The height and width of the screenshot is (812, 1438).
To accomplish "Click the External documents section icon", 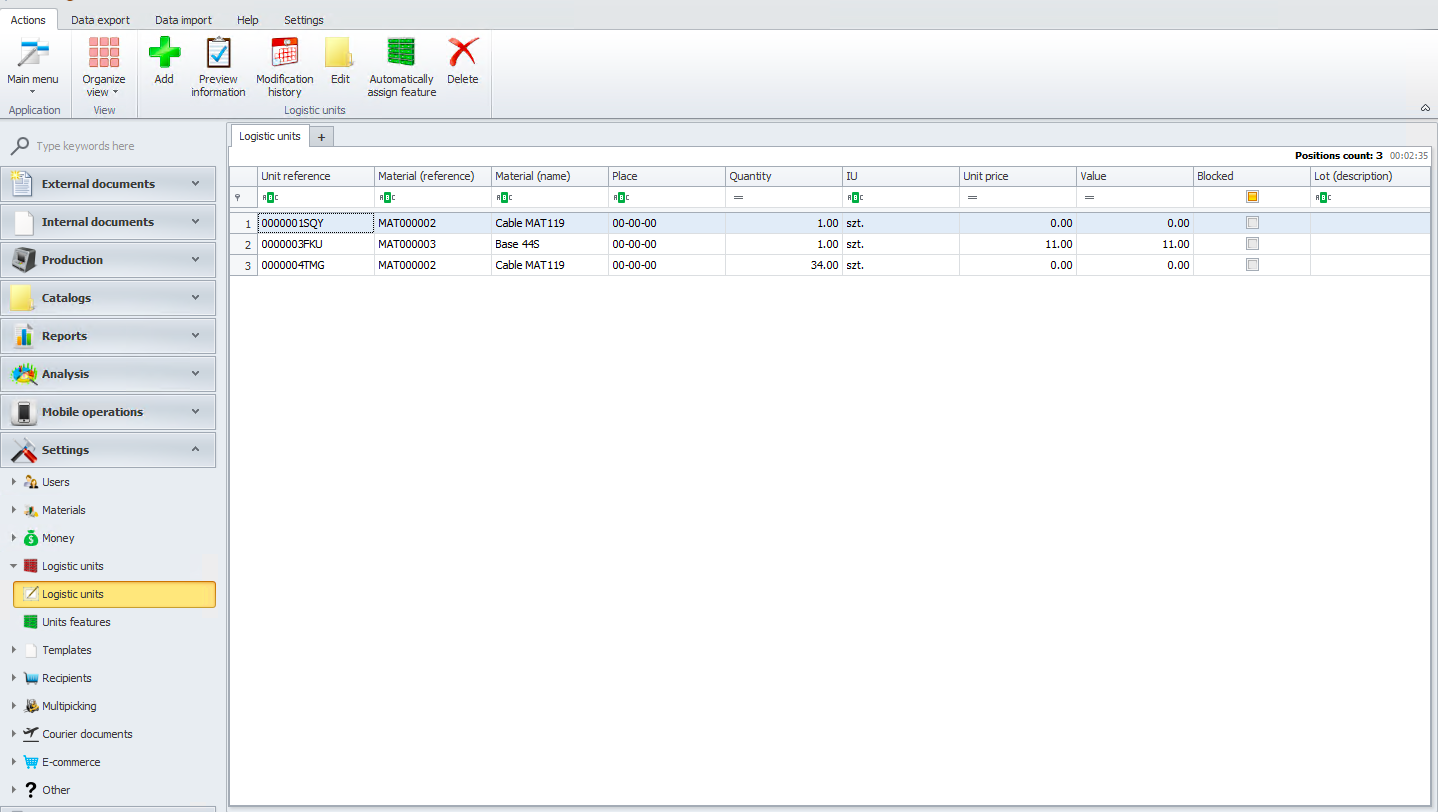I will 22,184.
